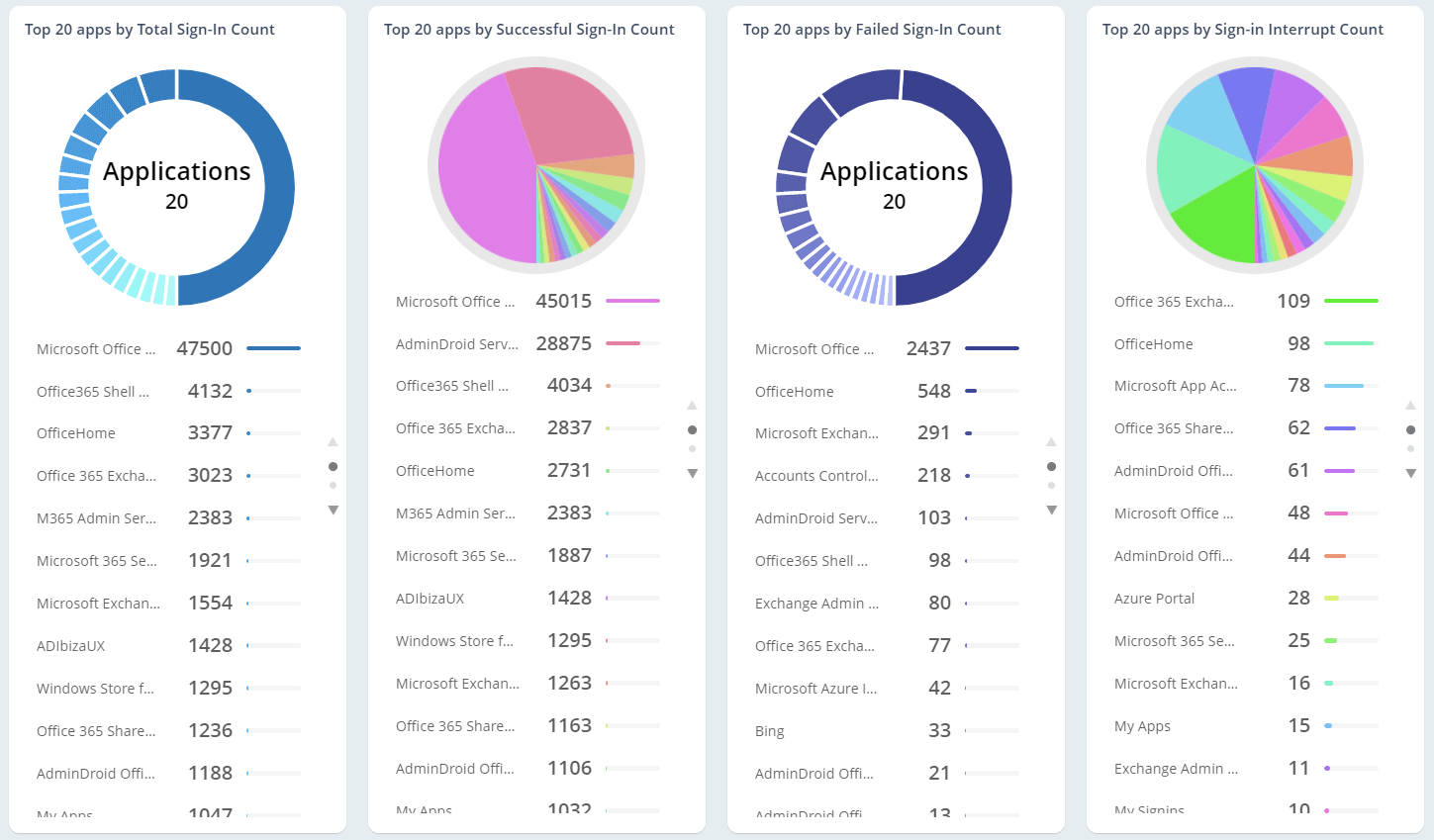1434x840 pixels.
Task: Click the up arrow in the Failed Sign-In list
Action: tap(1052, 442)
